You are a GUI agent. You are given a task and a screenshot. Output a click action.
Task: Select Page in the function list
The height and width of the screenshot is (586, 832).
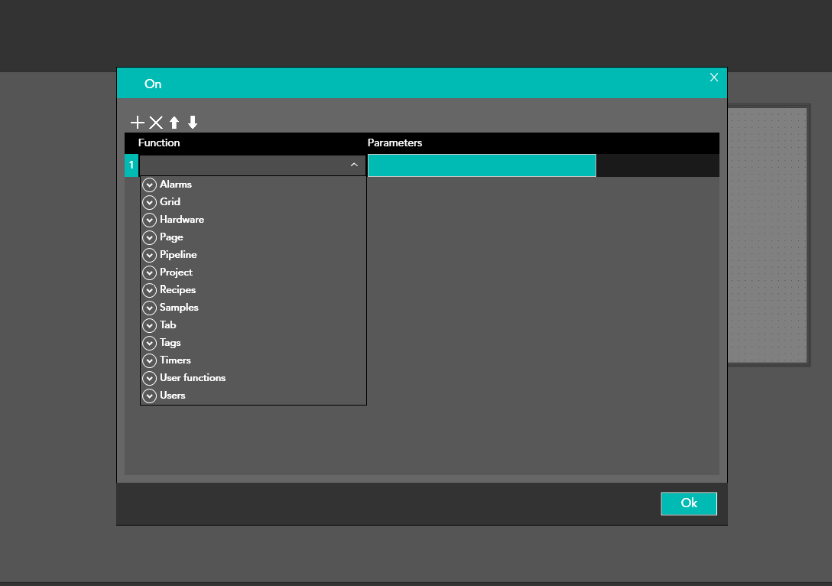pos(171,237)
